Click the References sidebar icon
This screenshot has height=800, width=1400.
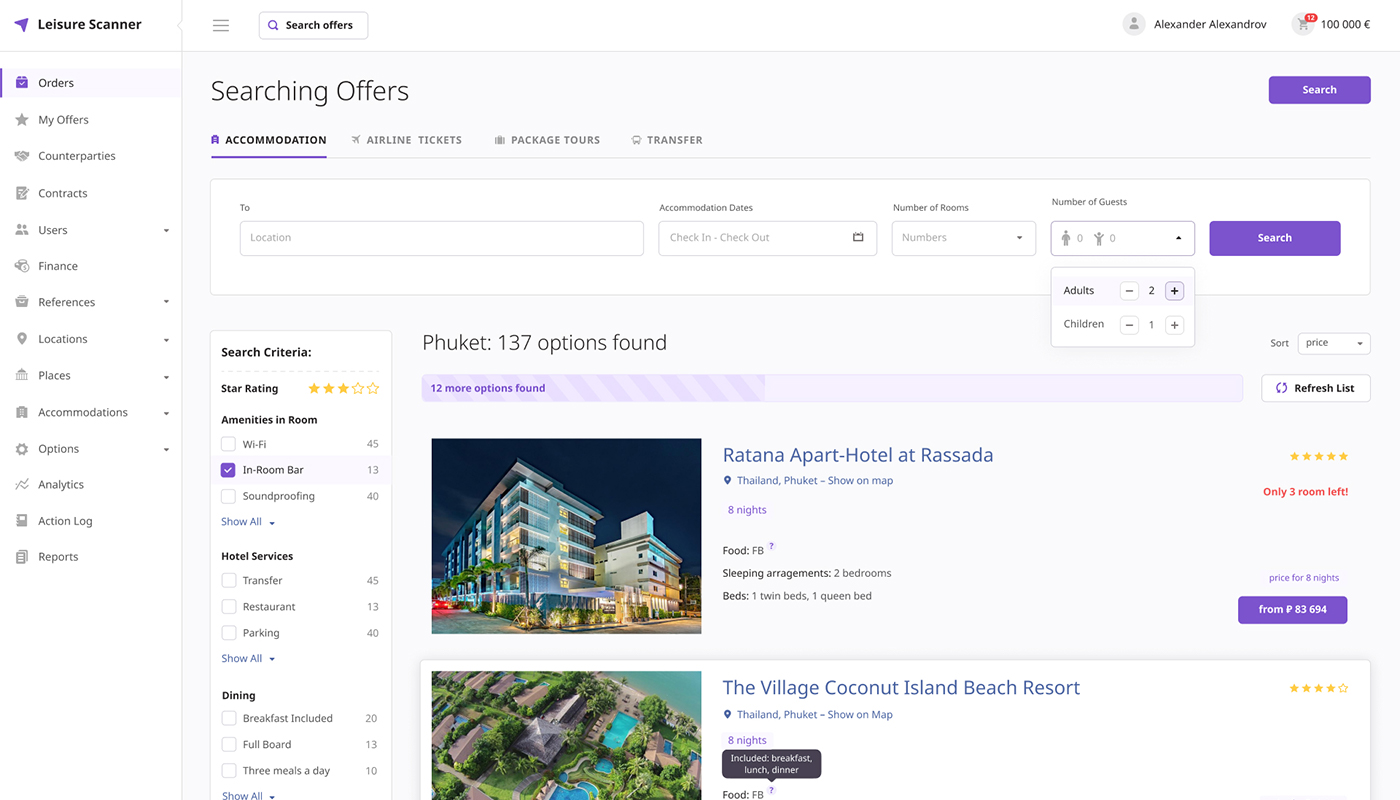pos(22,302)
